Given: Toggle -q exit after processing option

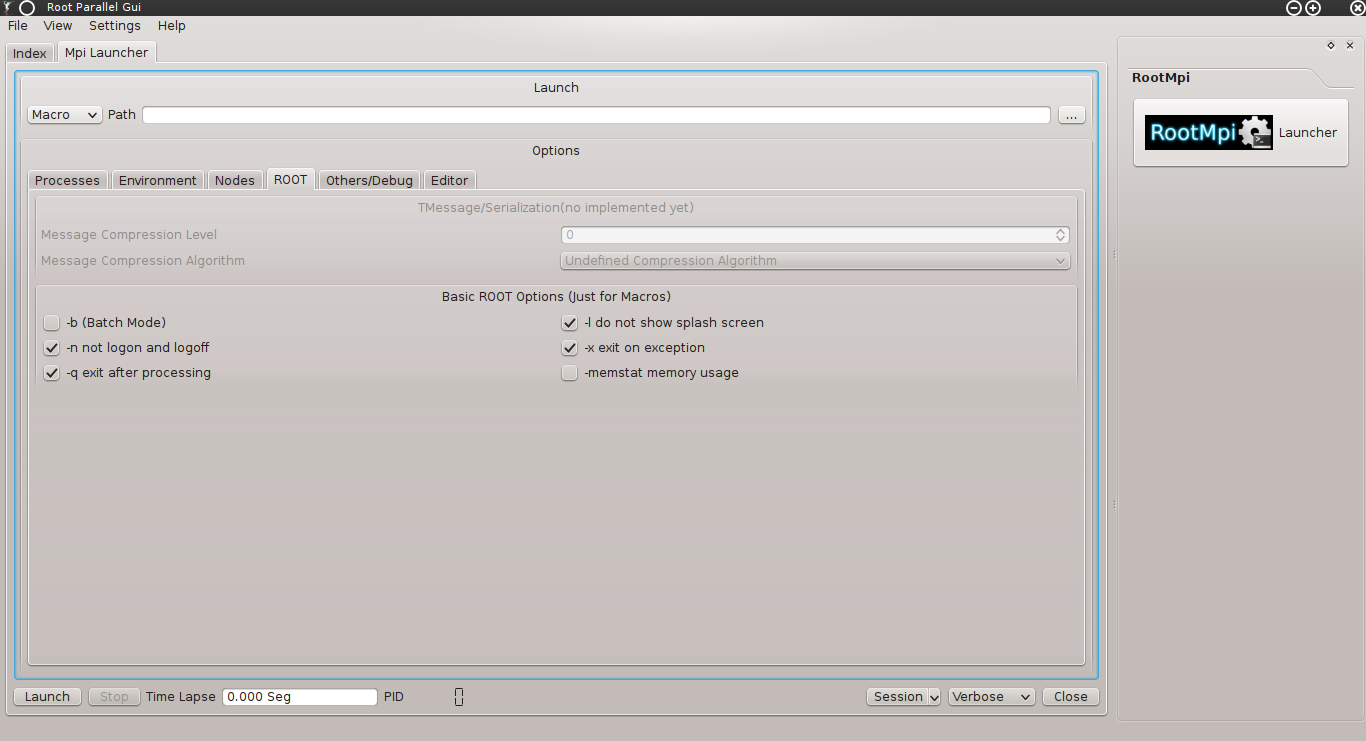Looking at the screenshot, I should (x=52, y=373).
